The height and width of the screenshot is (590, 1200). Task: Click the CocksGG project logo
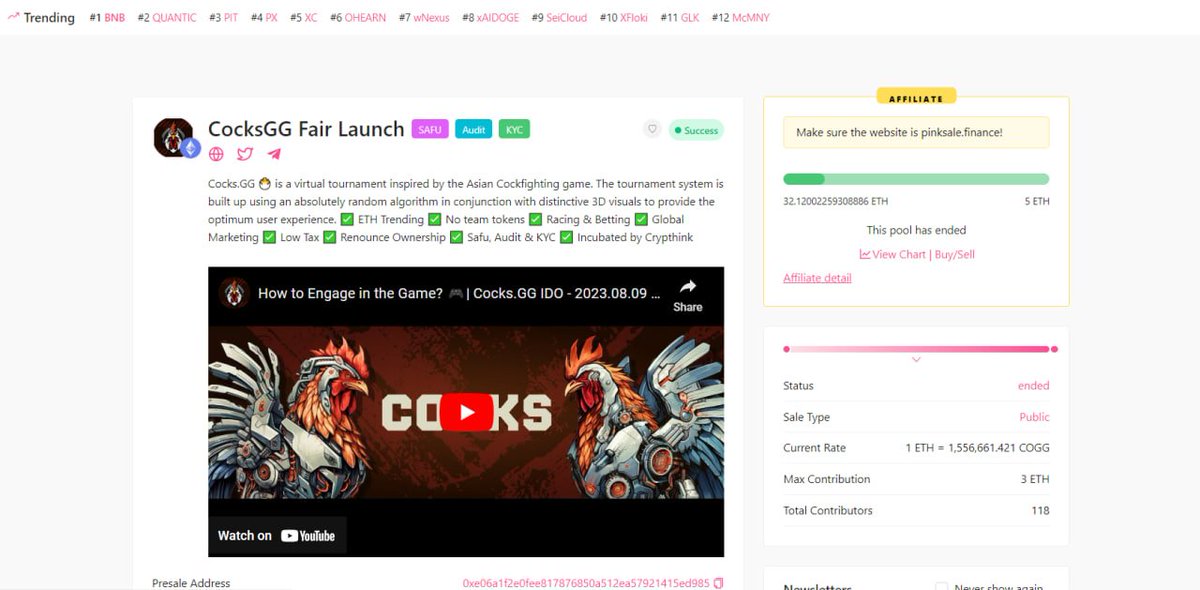pyautogui.click(x=174, y=137)
